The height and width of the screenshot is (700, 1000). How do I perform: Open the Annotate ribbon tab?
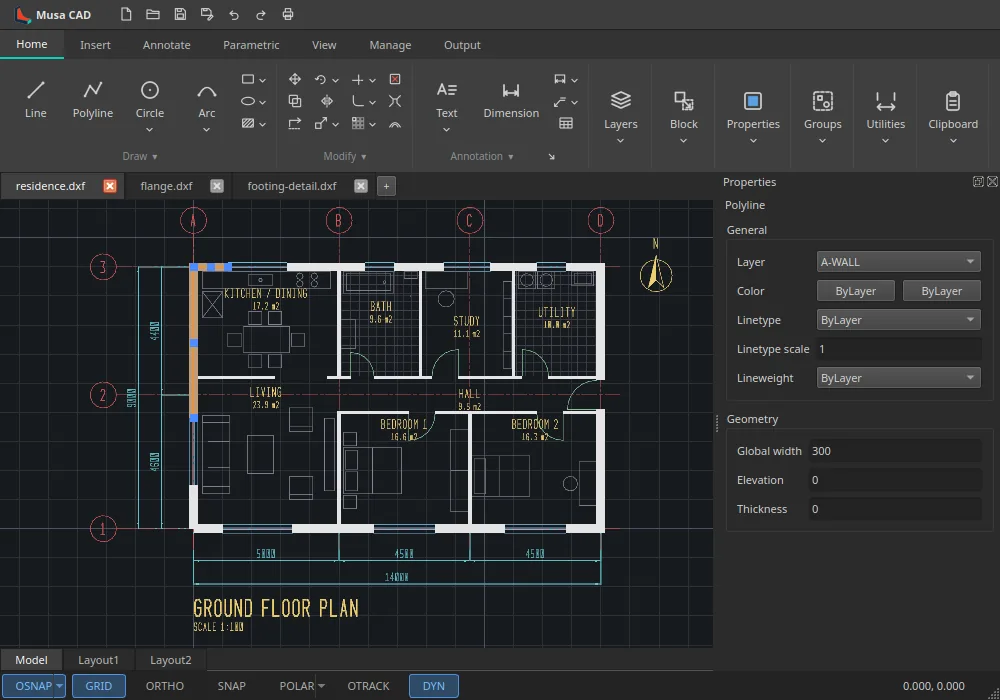pos(166,45)
